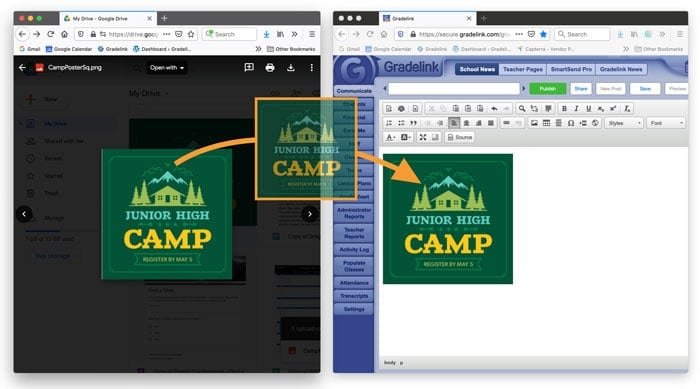
Task: Toggle Align Right in the editor
Action: click(479, 123)
